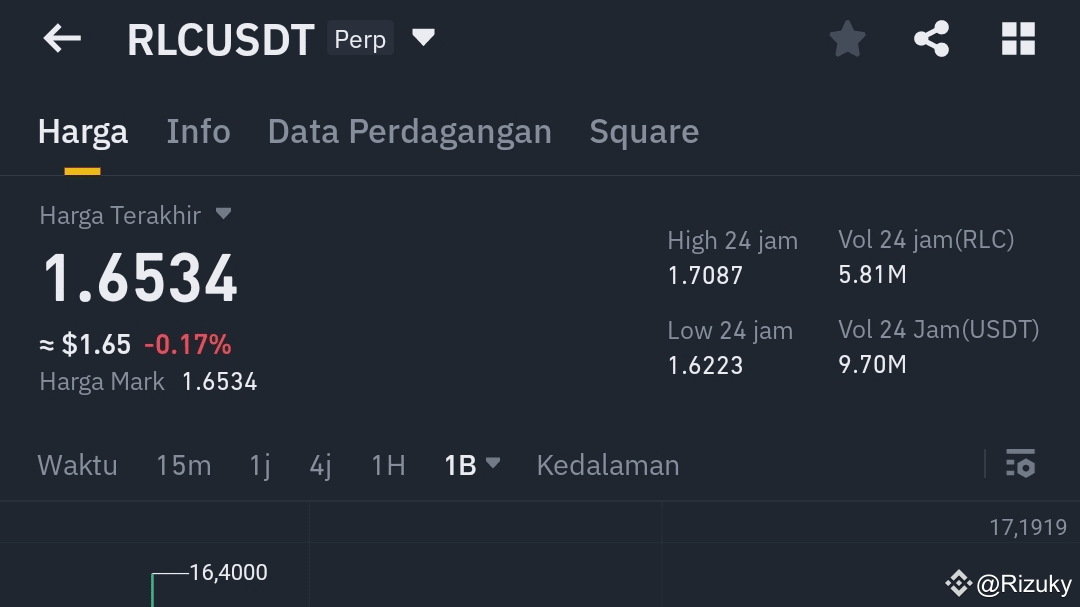Image resolution: width=1080 pixels, height=607 pixels.
Task: Expand the Harga Terakhir price type dropdown
Action: (224, 214)
